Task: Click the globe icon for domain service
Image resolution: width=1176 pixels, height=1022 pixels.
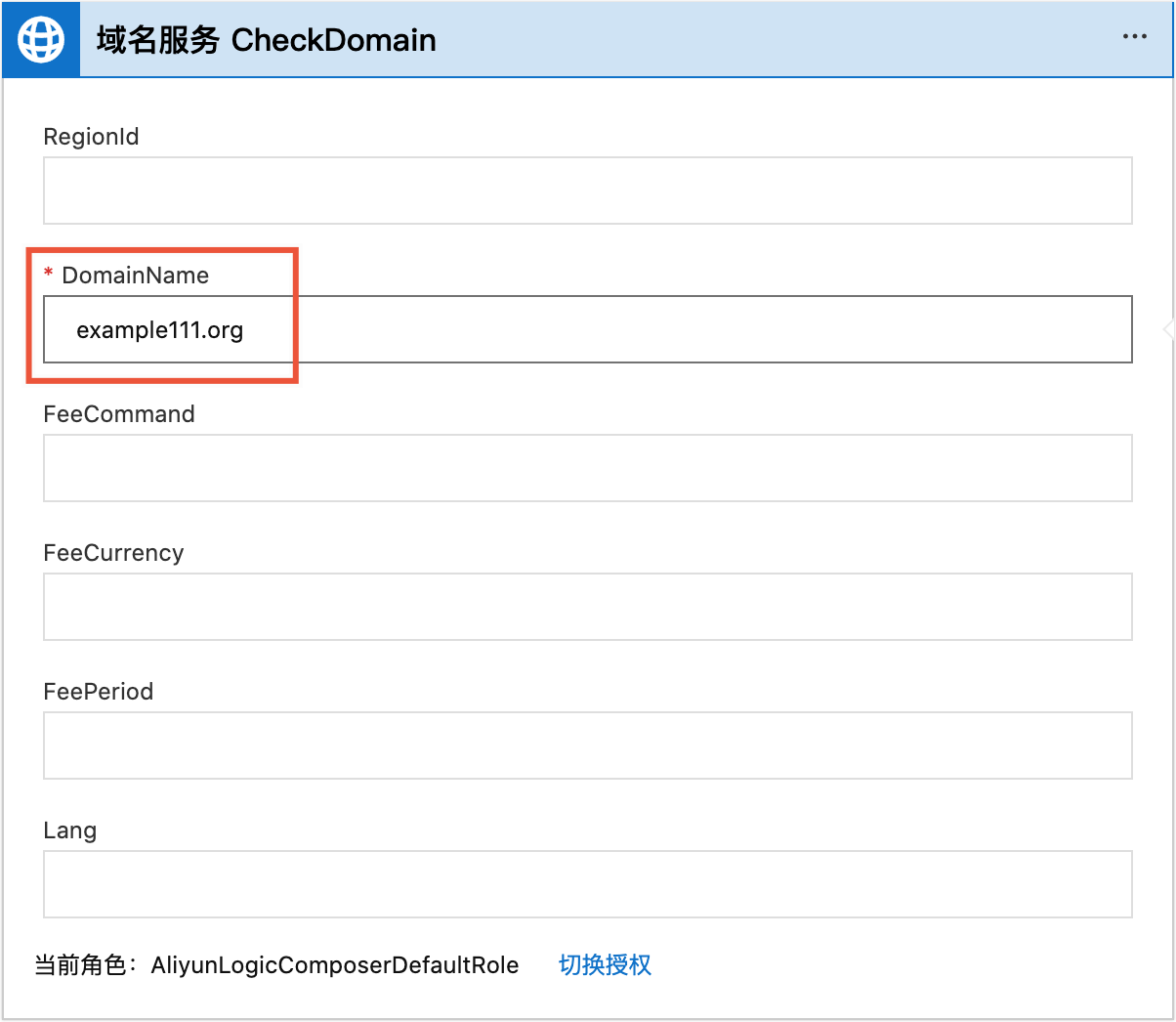Action: pos(41,40)
